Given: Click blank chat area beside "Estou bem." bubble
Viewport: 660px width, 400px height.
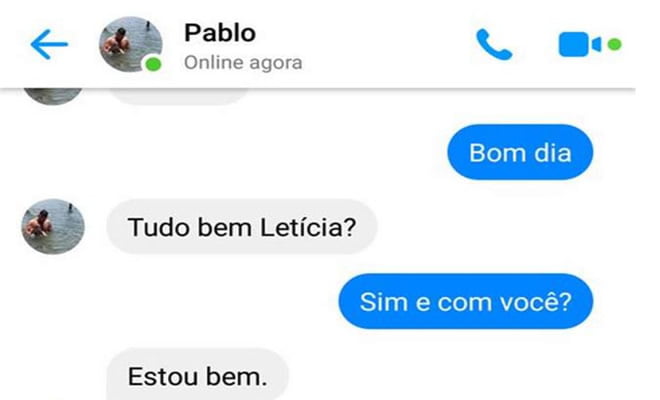Looking at the screenshot, I should (x=442, y=375).
